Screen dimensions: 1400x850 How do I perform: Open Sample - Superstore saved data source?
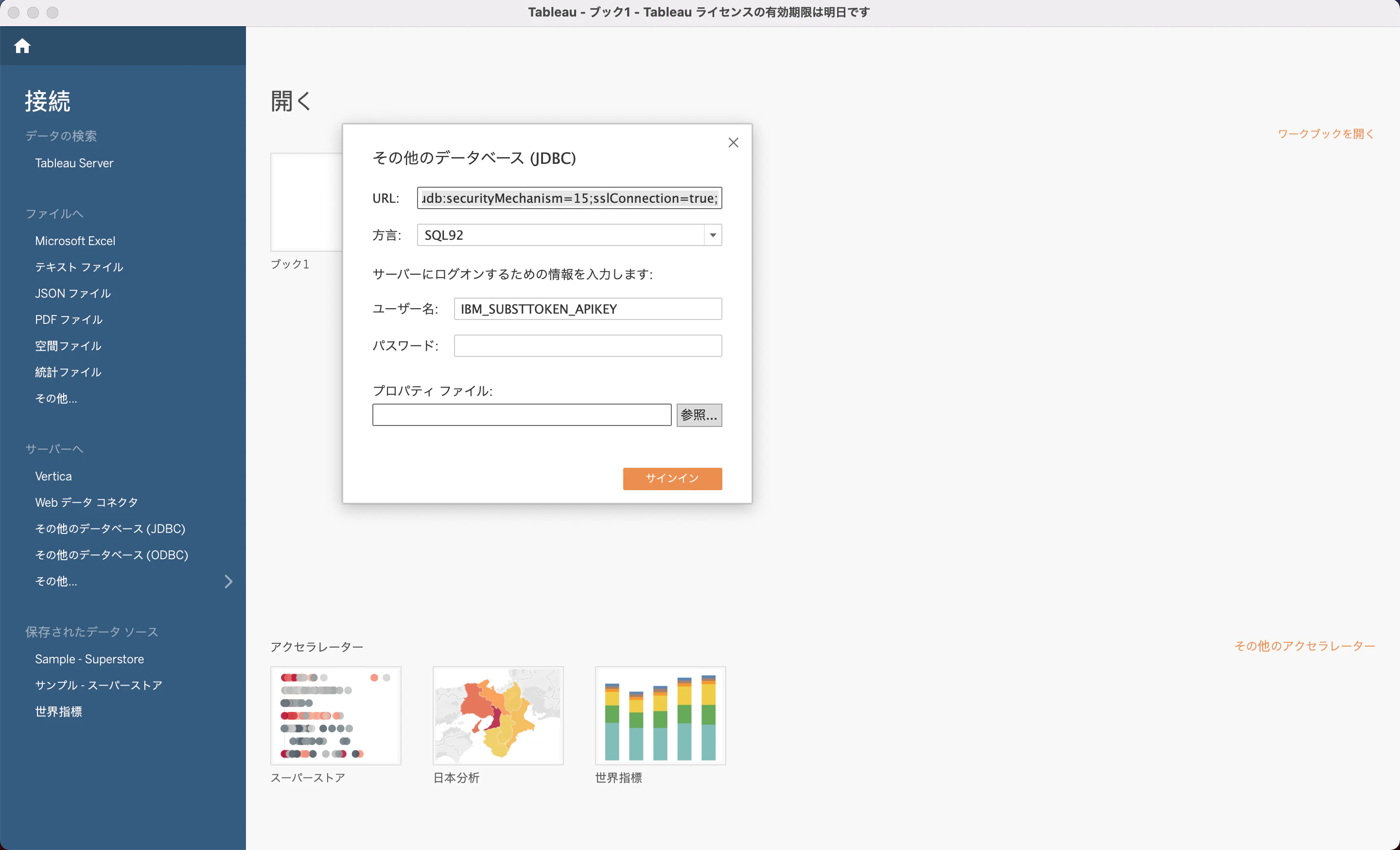pyautogui.click(x=89, y=659)
